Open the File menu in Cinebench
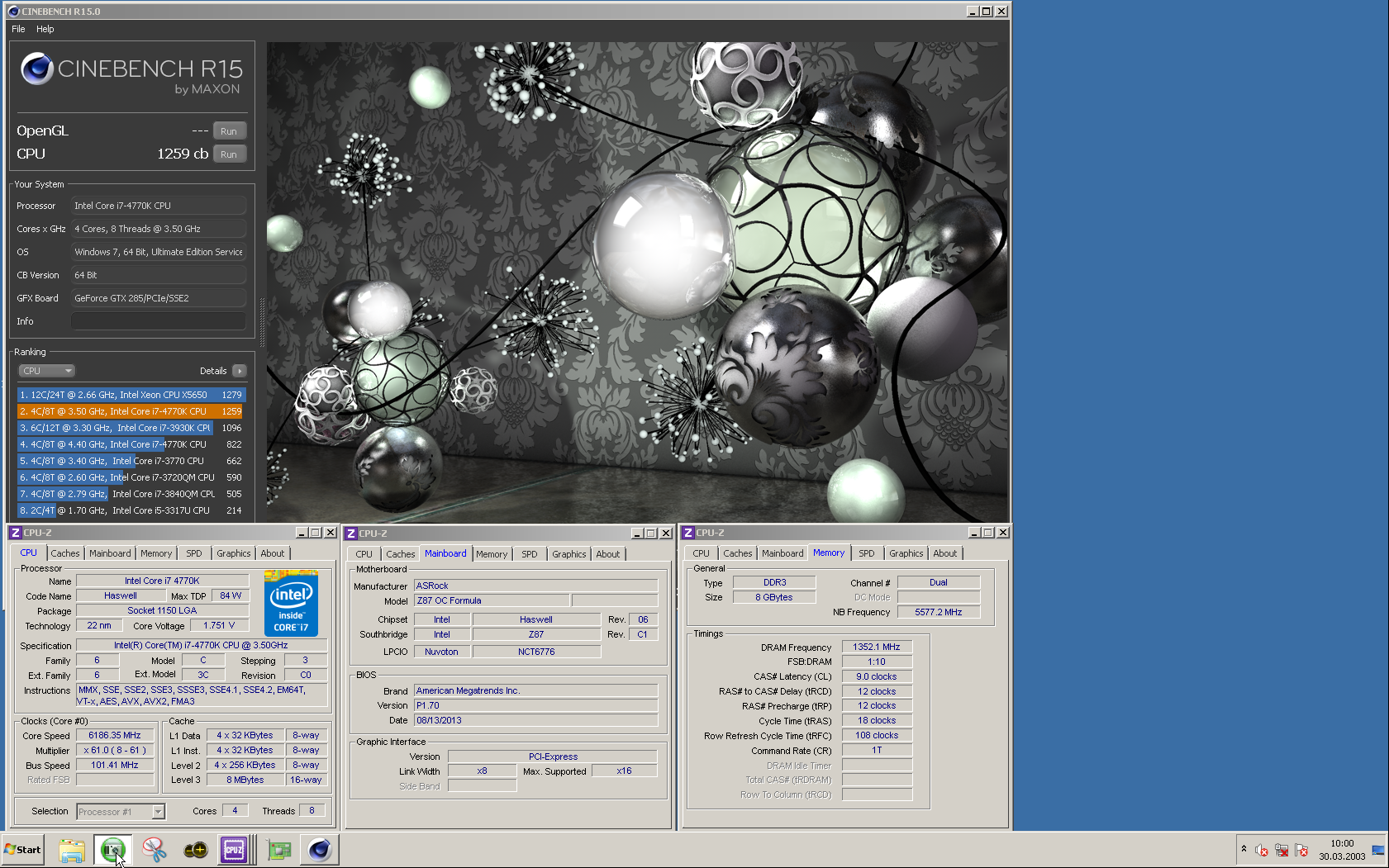Image resolution: width=1389 pixels, height=868 pixels. 18,29
